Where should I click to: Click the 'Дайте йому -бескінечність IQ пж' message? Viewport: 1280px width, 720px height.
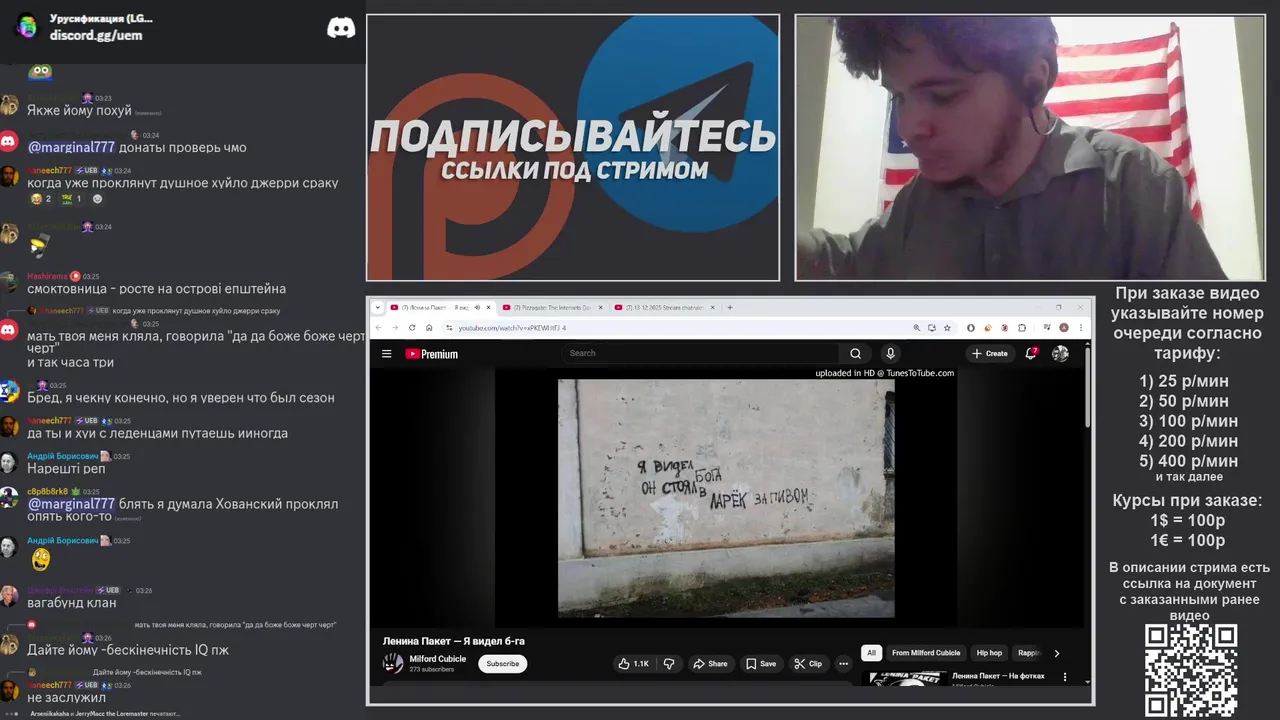[128, 650]
